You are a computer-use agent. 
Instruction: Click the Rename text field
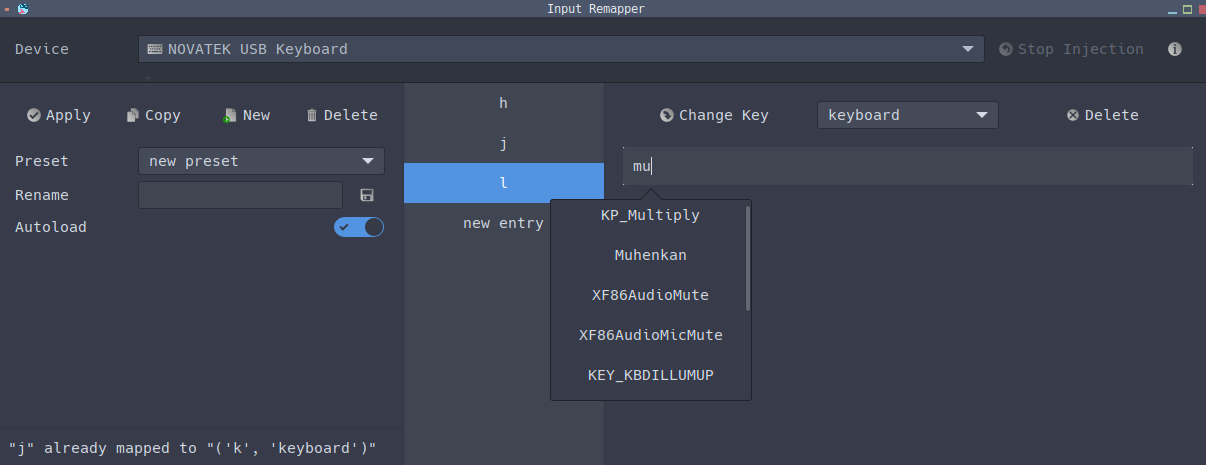tap(240, 195)
